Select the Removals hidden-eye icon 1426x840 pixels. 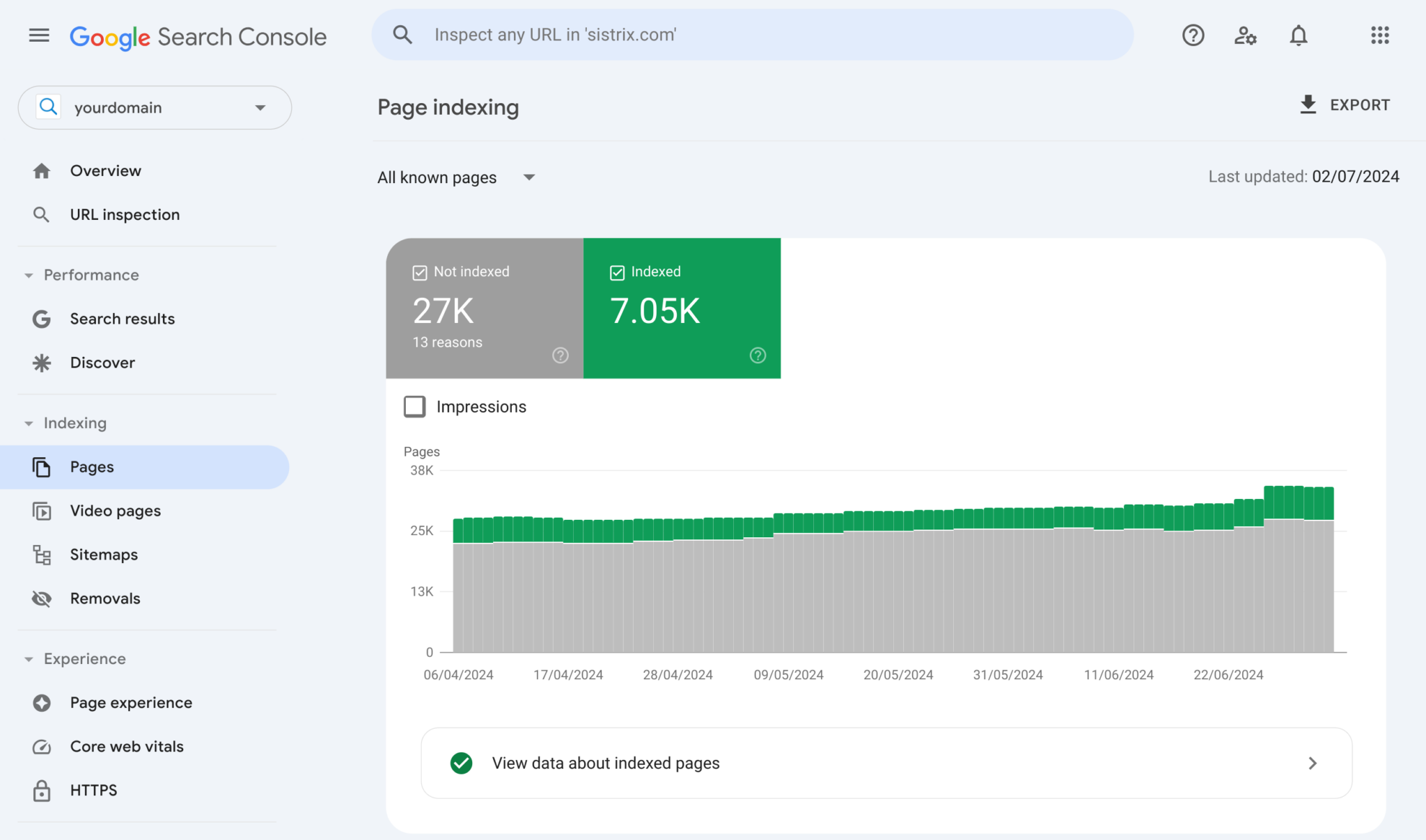point(42,599)
